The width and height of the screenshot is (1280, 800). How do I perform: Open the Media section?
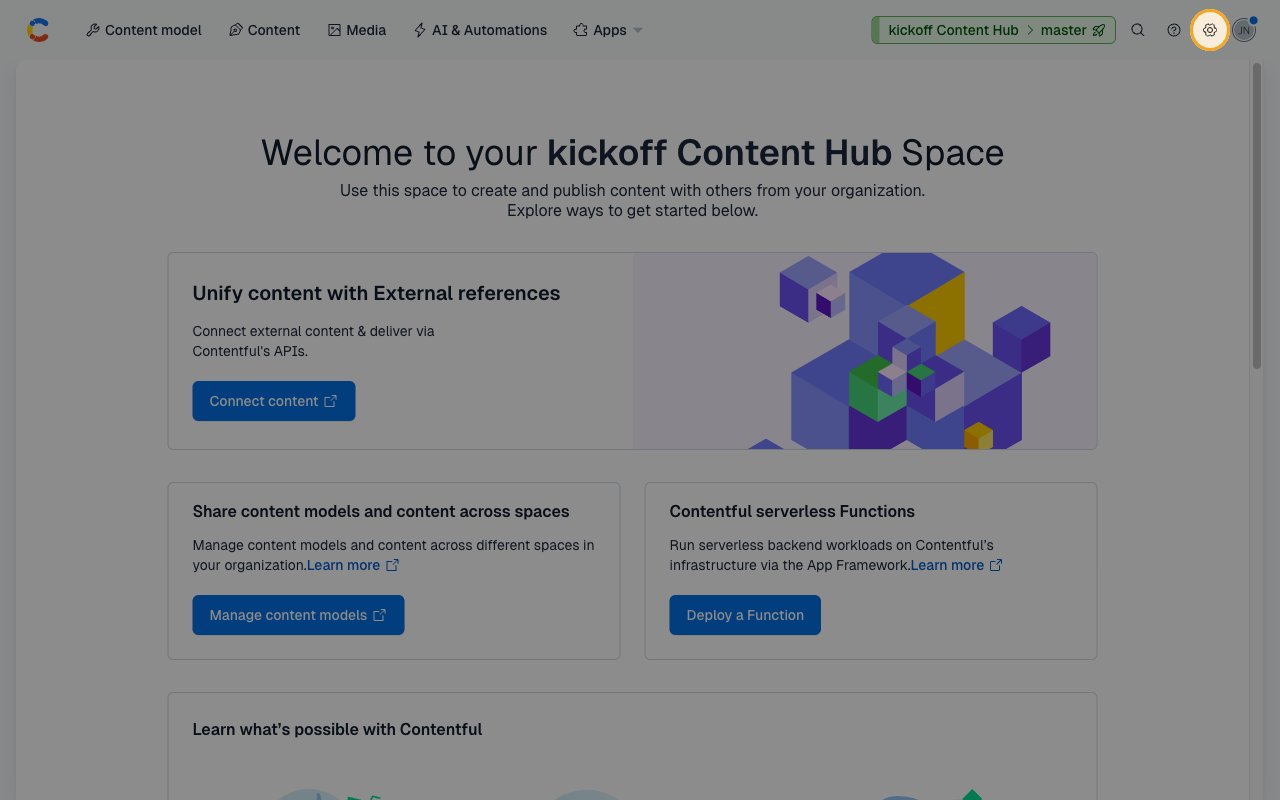pyautogui.click(x=357, y=30)
